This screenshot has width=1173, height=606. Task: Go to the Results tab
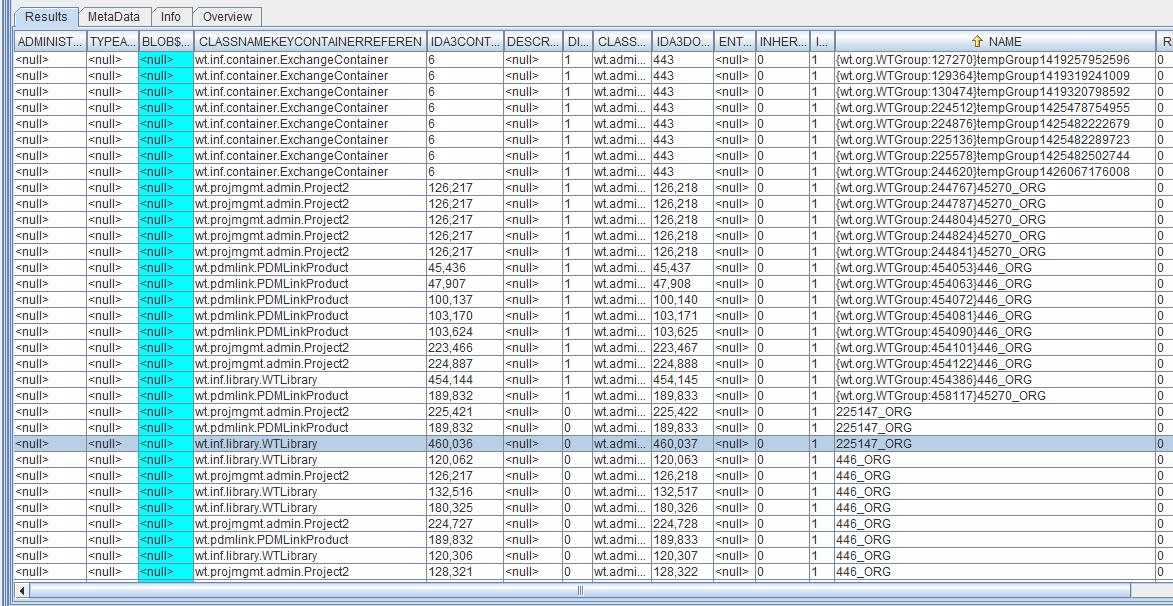[46, 16]
